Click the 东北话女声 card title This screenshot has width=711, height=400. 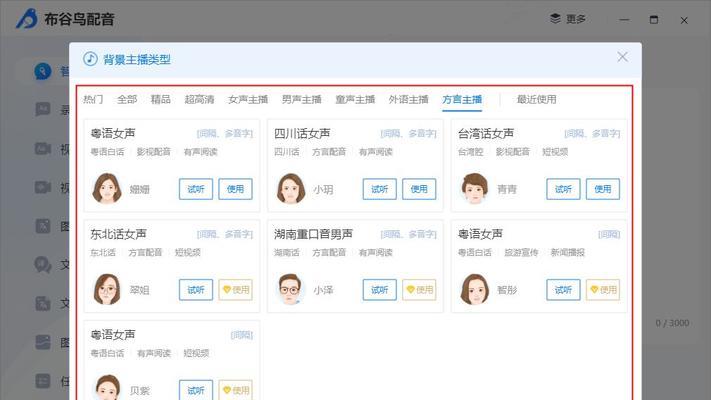coord(118,234)
